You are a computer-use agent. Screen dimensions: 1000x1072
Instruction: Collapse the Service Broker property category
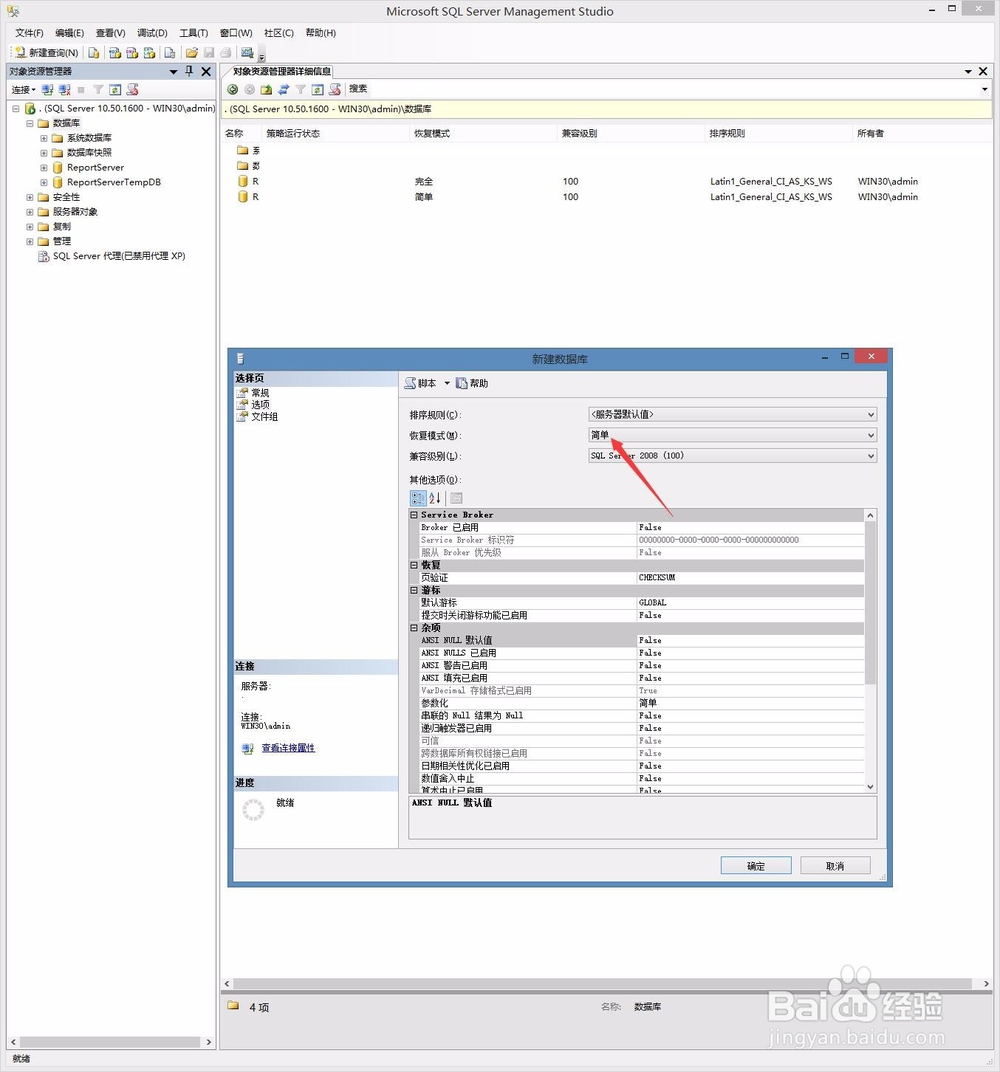coord(414,515)
